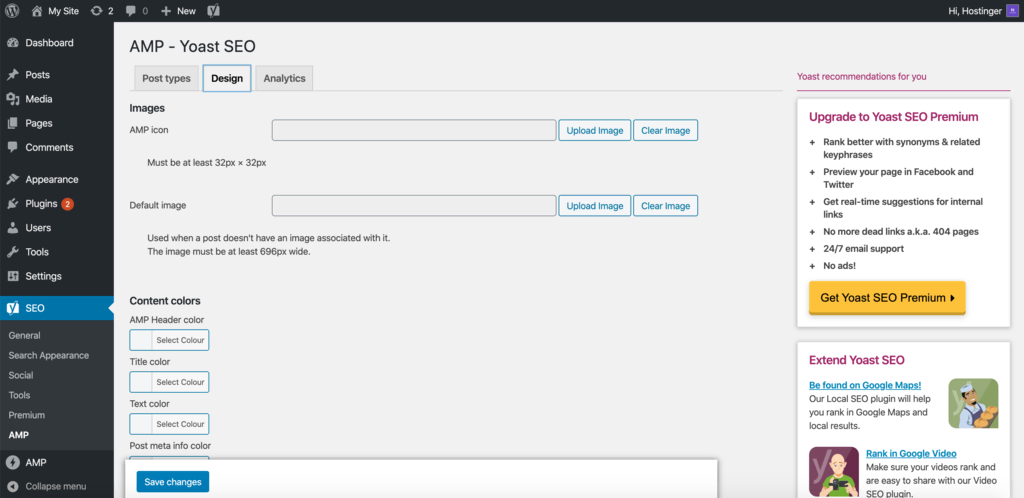The width and height of the screenshot is (1024, 498).
Task: Click the WordPress logo icon
Action: [12, 11]
